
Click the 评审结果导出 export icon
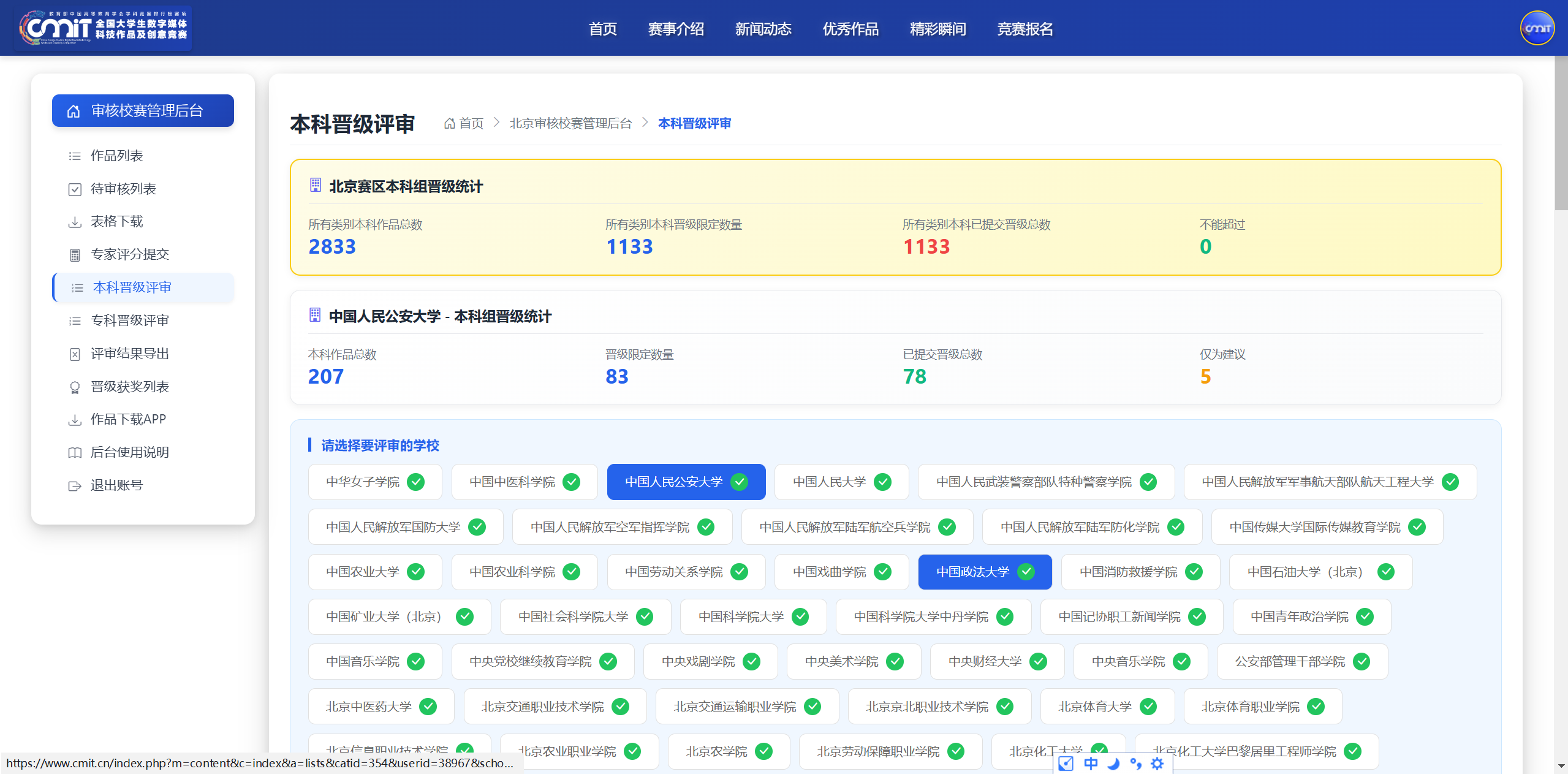pyautogui.click(x=75, y=354)
